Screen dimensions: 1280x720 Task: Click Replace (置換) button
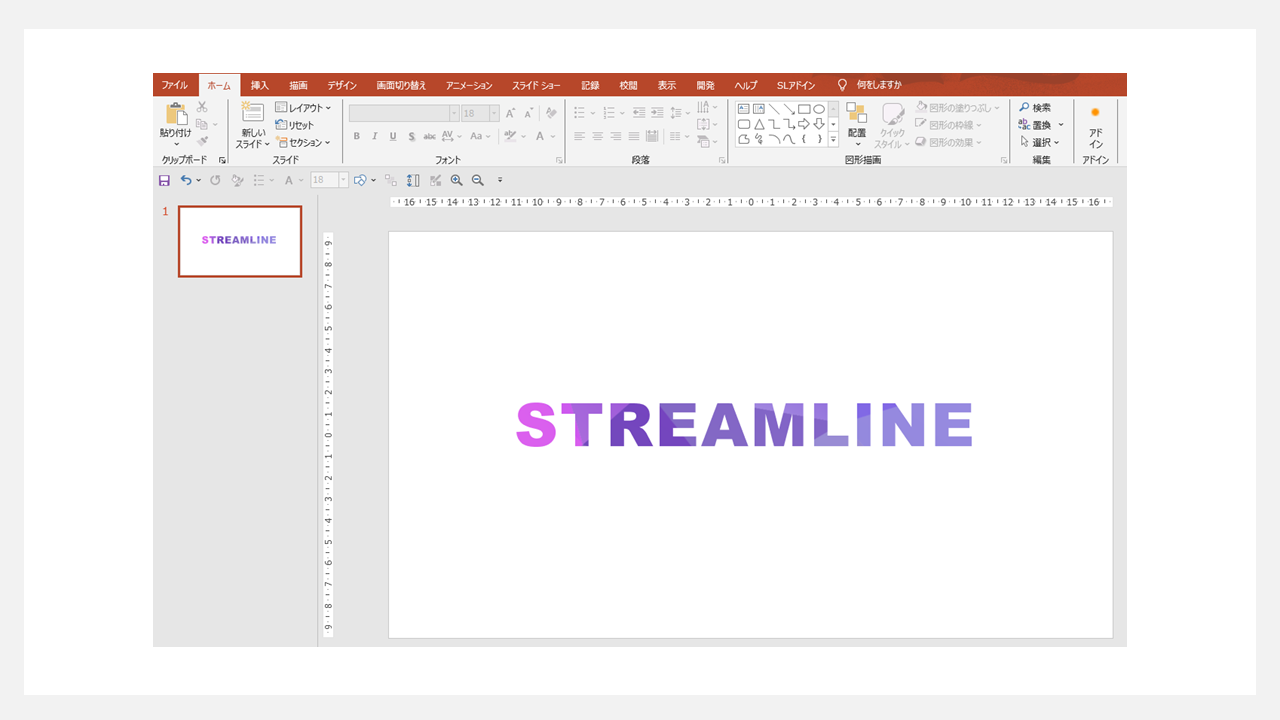[x=1035, y=125]
